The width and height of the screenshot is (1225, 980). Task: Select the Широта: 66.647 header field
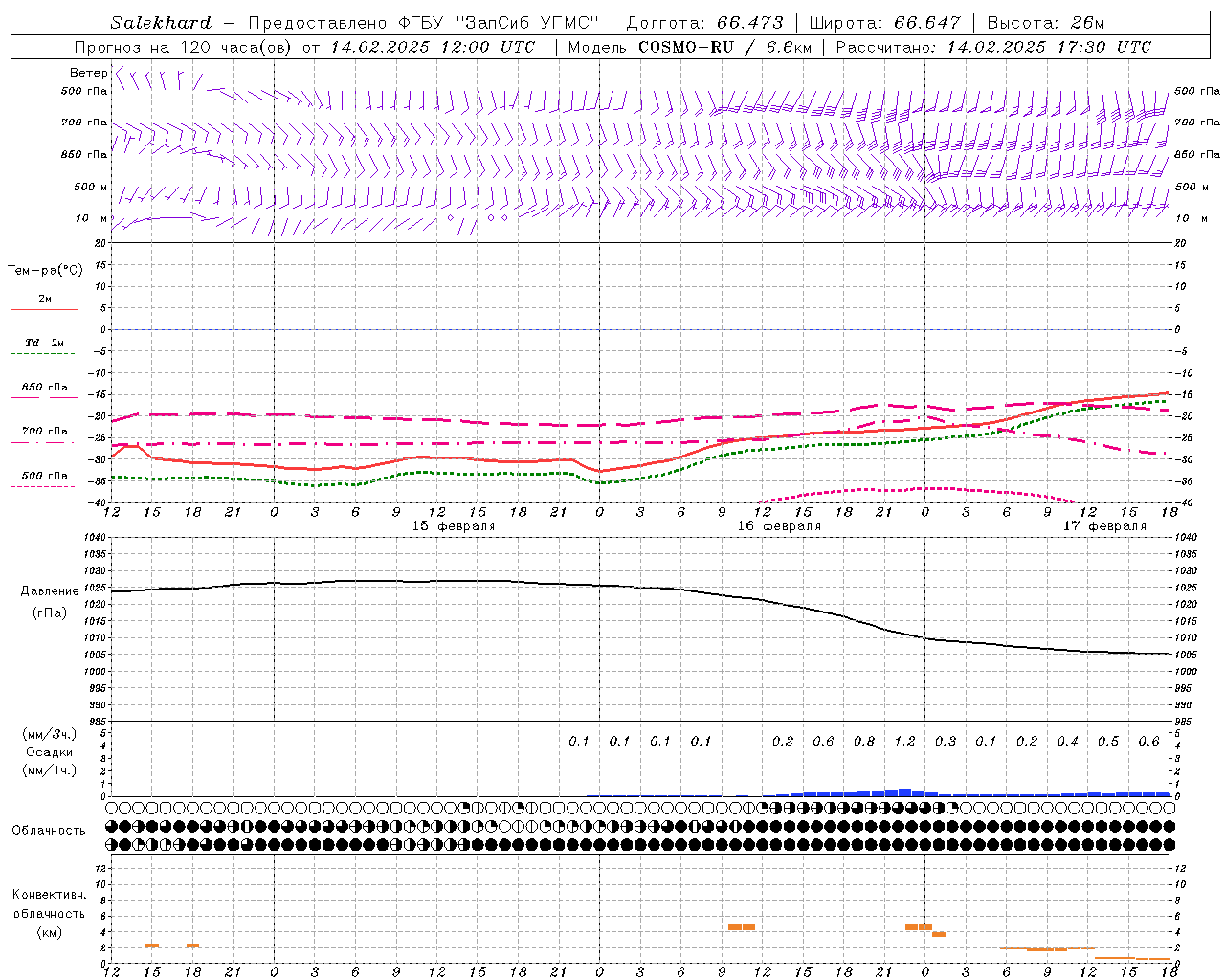point(884,23)
